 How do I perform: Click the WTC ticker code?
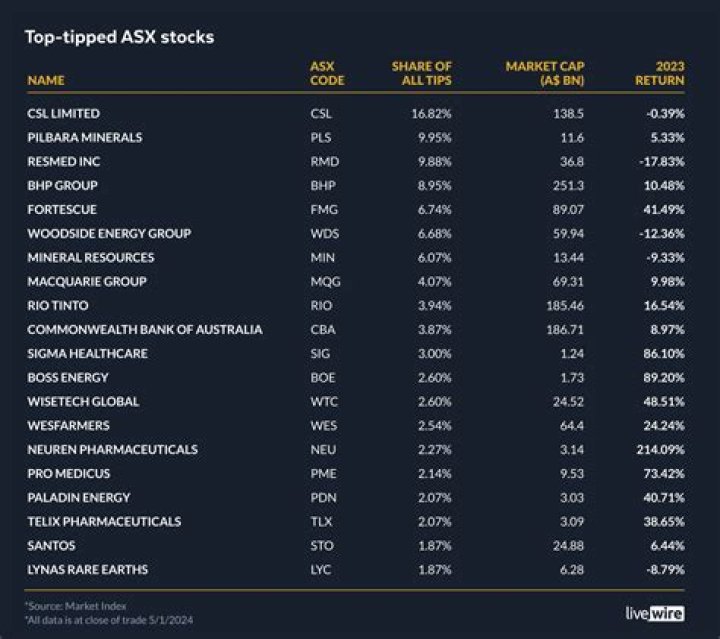tap(323, 402)
